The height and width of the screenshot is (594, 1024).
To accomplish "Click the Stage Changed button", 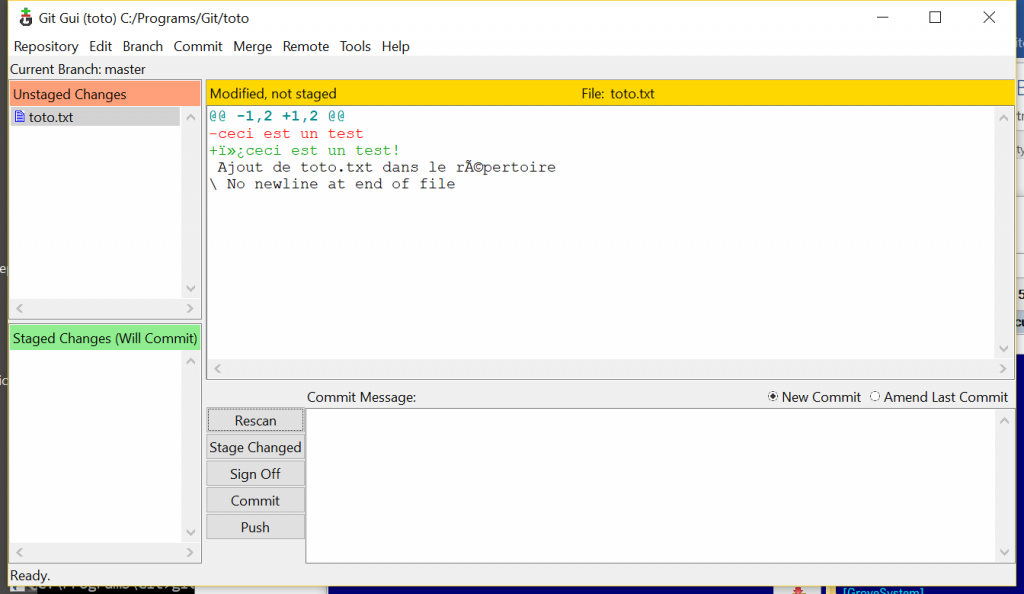I will coord(255,447).
